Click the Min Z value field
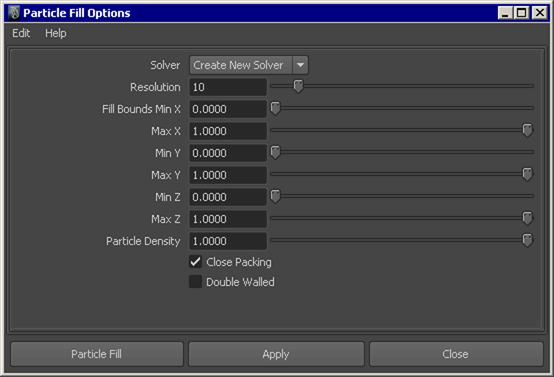 tap(228, 197)
